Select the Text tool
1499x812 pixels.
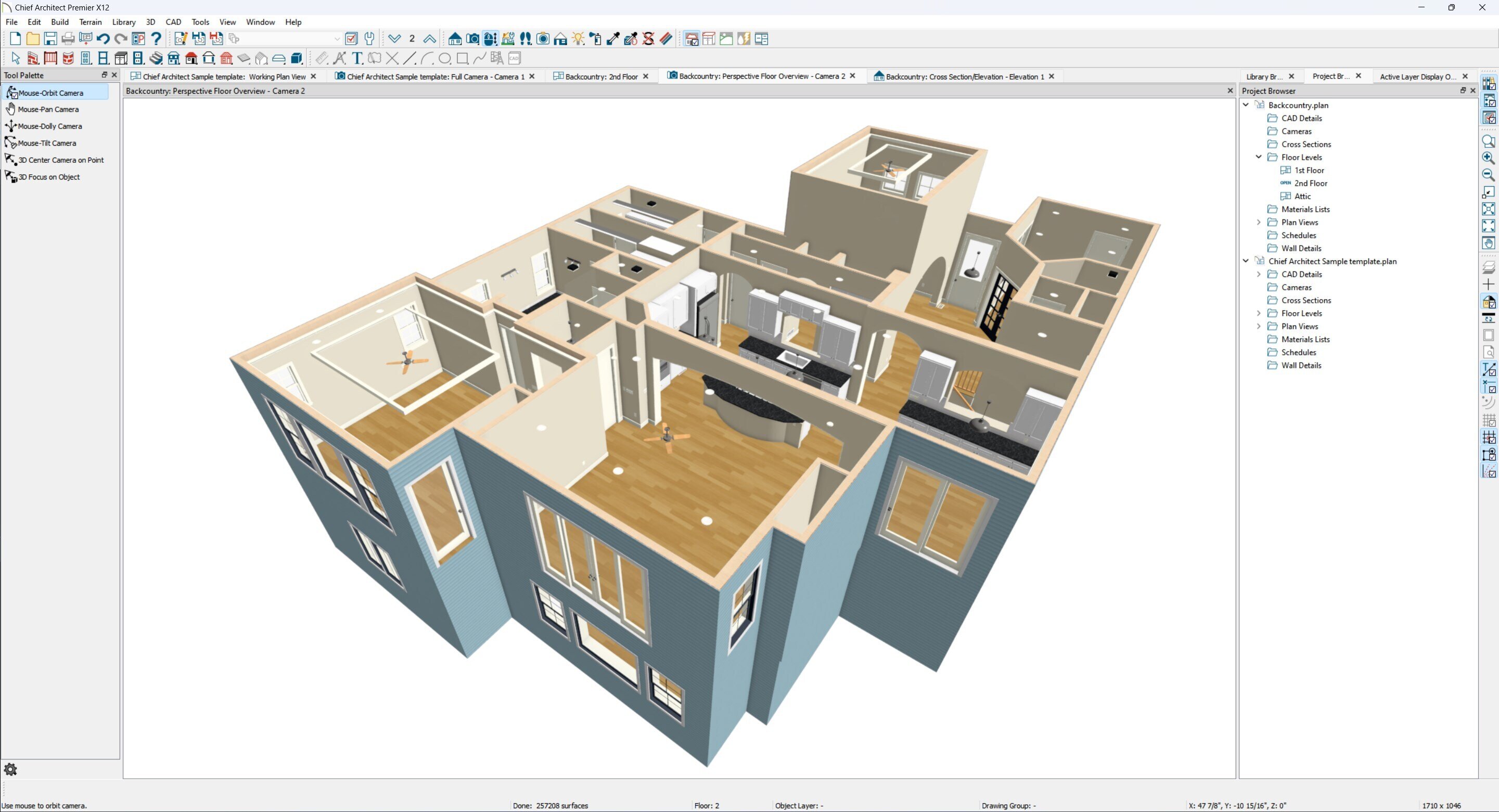point(357,58)
